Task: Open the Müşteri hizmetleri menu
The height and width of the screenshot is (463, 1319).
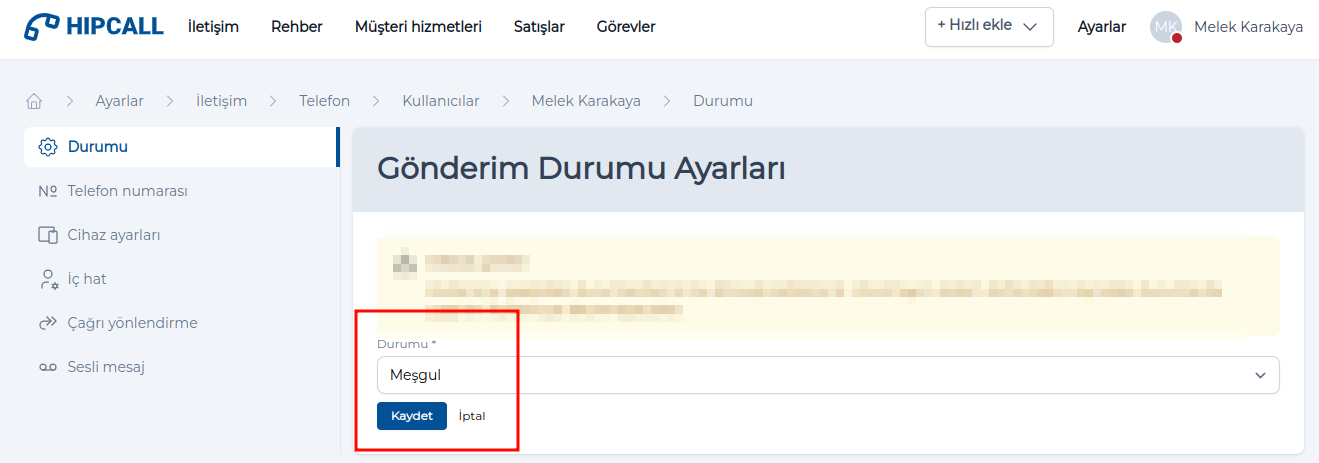Action: [x=418, y=27]
